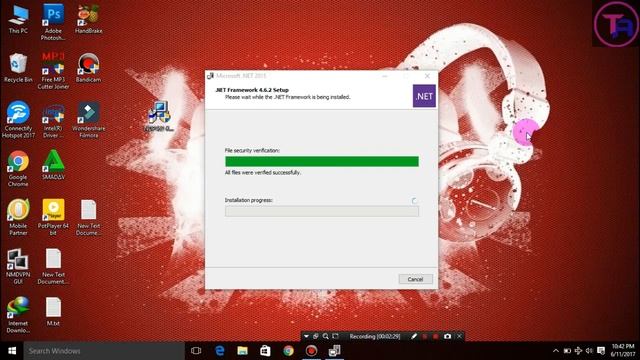Screen dimensions: 640x360
Task: Select the text file next to NMDVPN GUI
Action: [53, 266]
